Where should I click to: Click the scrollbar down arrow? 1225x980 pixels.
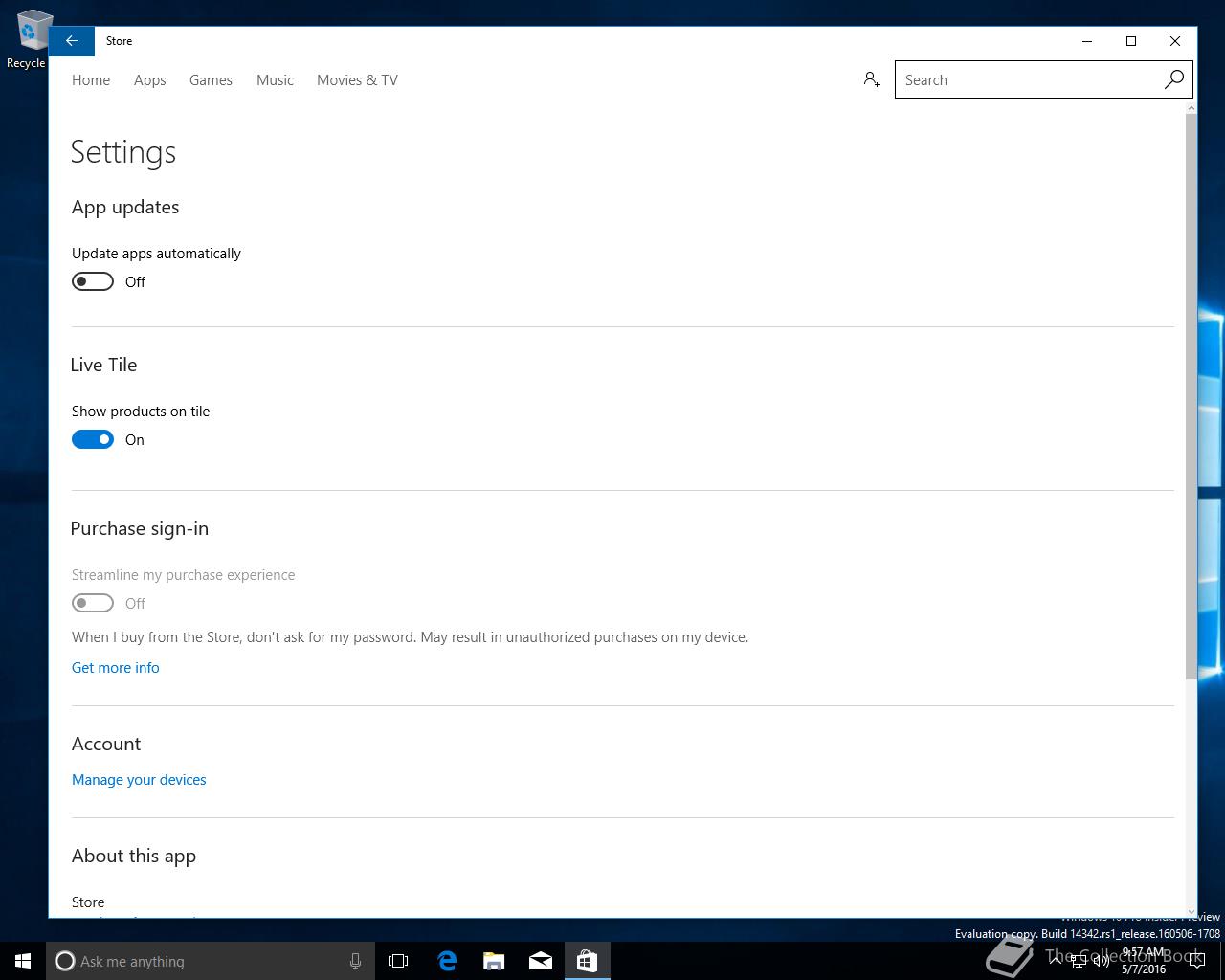pos(1191,912)
